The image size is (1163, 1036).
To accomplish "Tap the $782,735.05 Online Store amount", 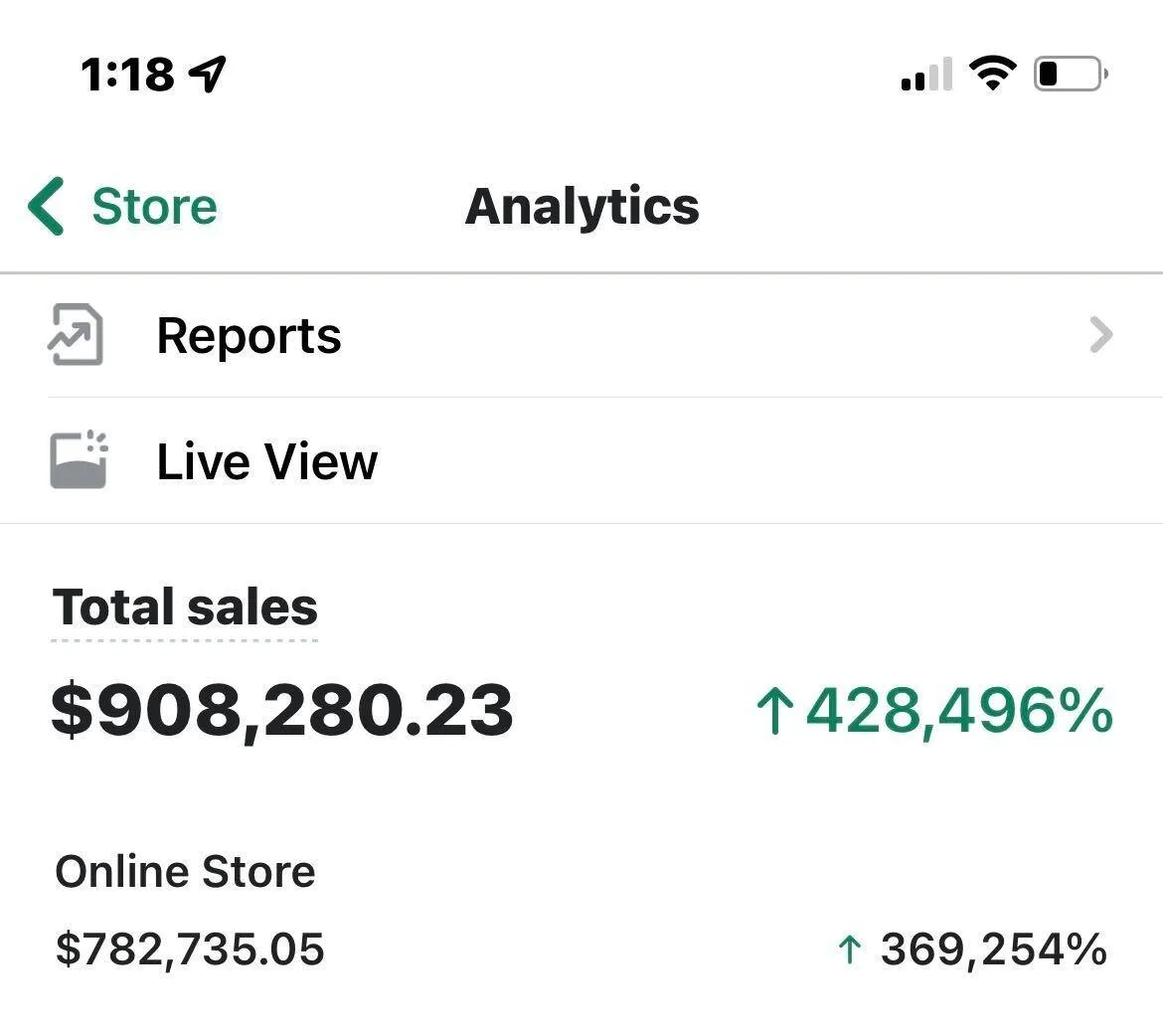I will pos(190,949).
